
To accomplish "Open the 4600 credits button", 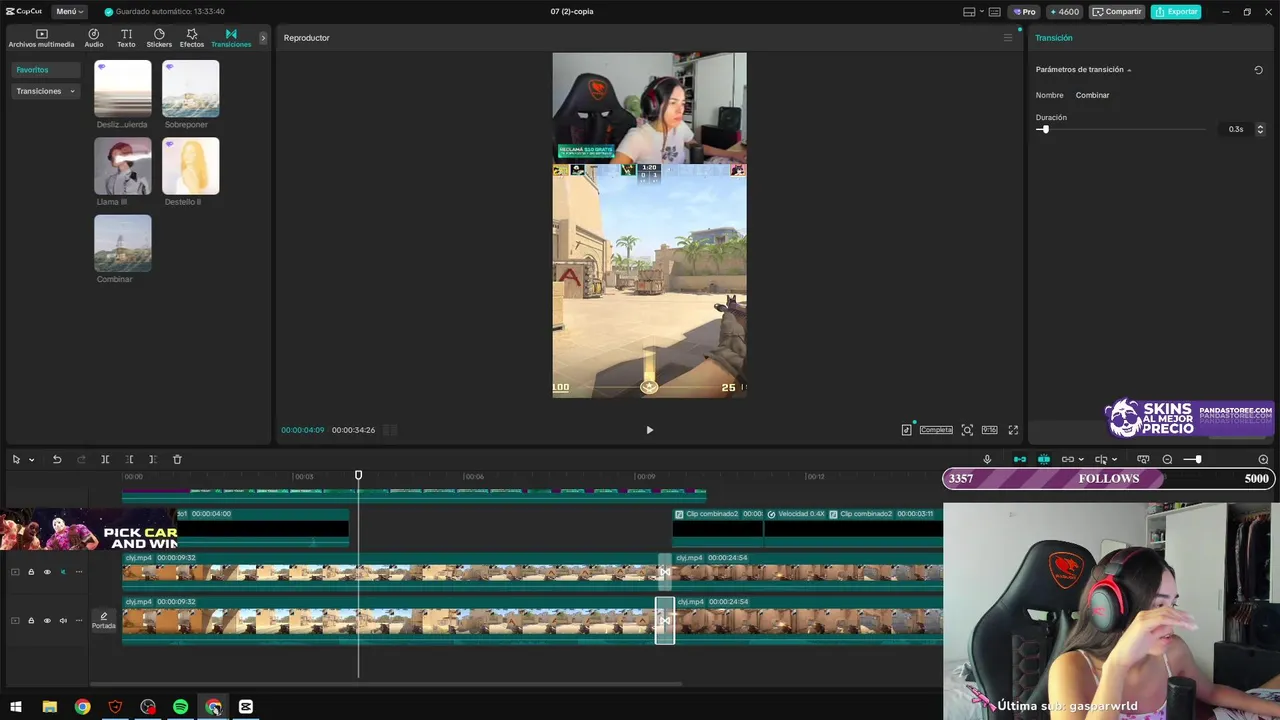I will 1064,12.
